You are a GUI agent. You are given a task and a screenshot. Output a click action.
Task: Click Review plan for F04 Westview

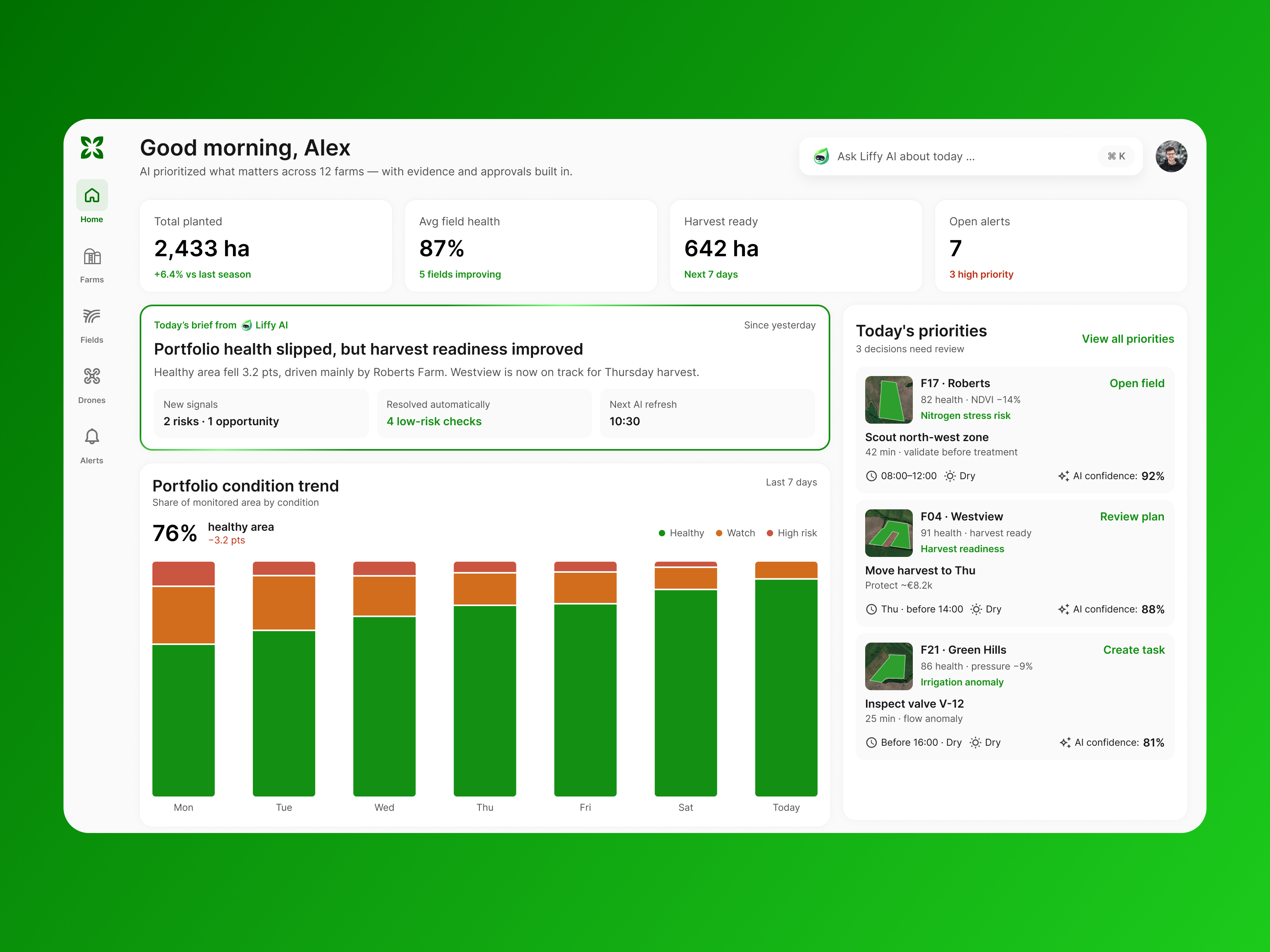1131,516
